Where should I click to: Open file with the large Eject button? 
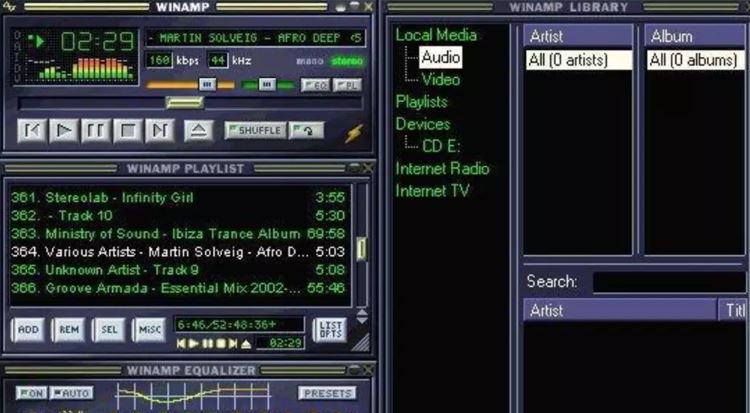pyautogui.click(x=199, y=130)
